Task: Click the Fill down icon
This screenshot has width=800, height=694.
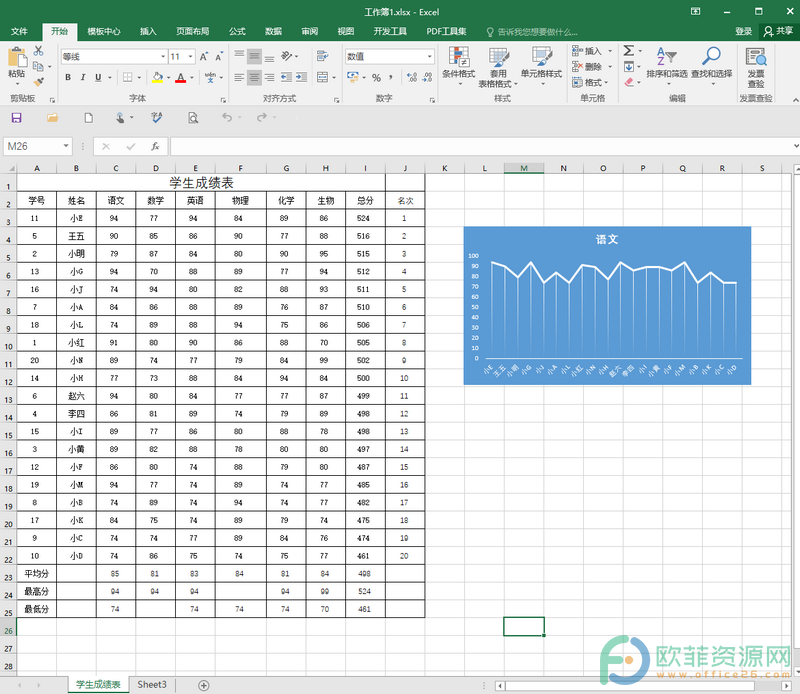Action: [x=629, y=66]
